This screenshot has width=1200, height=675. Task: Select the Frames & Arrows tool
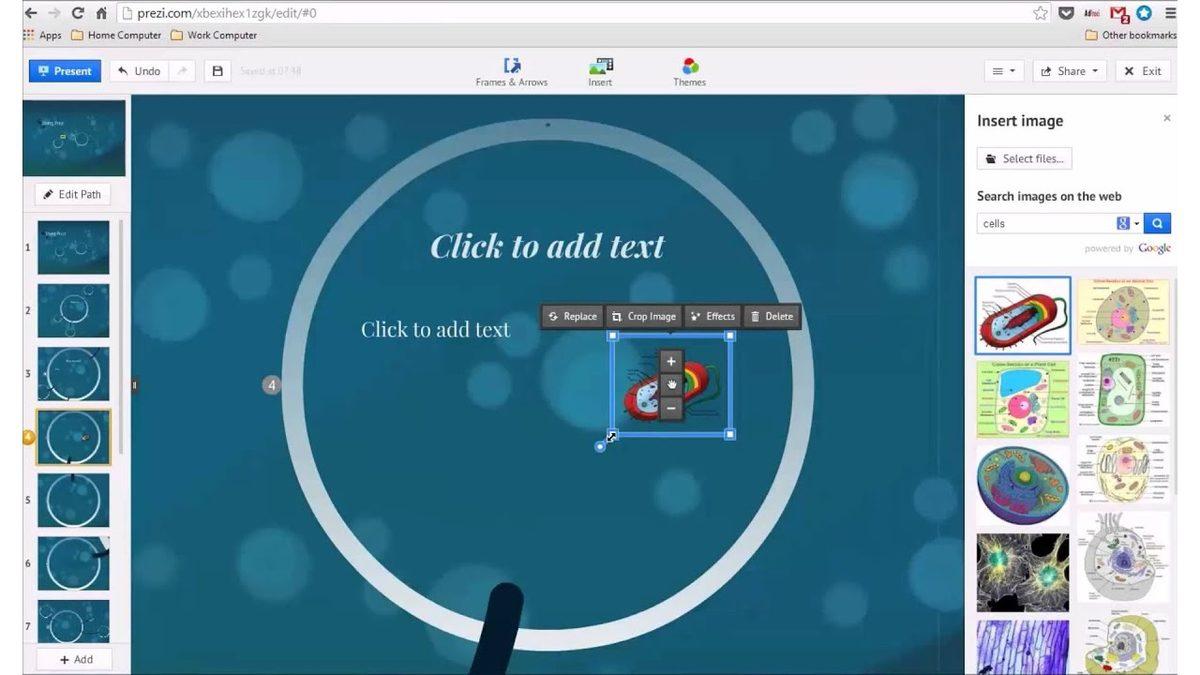click(x=511, y=70)
